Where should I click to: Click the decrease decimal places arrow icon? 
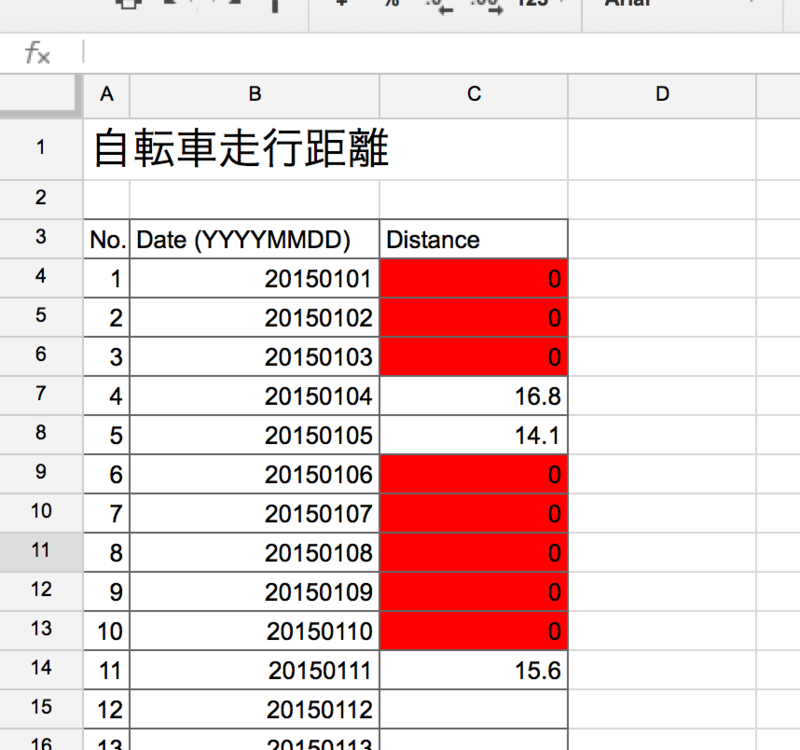(439, 6)
